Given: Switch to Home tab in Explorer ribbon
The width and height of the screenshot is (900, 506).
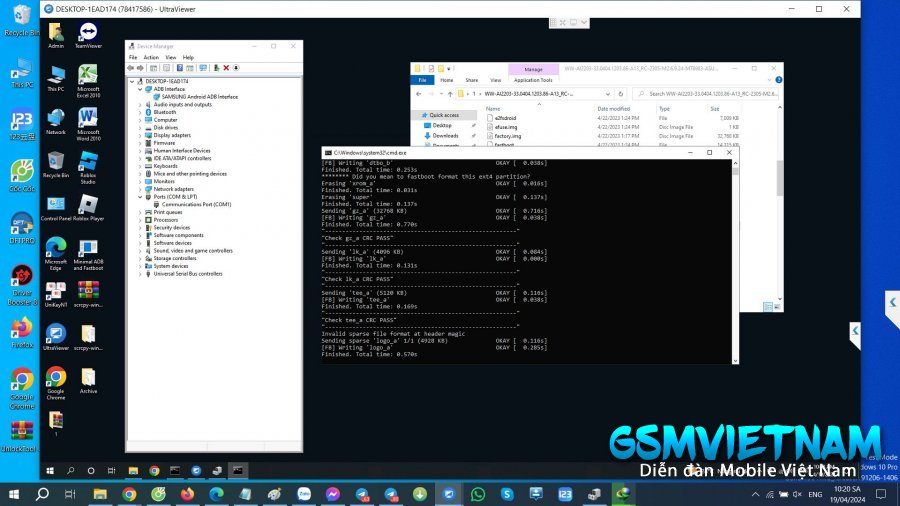Looking at the screenshot, I should click(x=447, y=80).
